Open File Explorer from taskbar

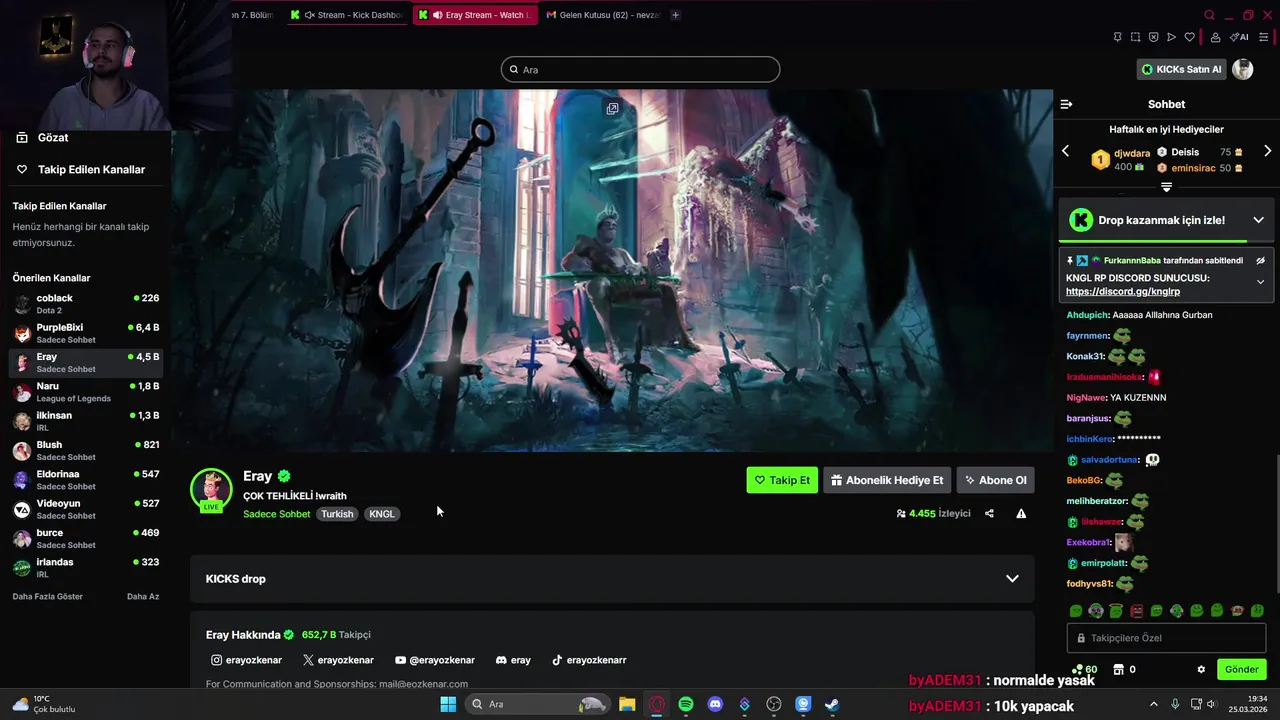[627, 704]
